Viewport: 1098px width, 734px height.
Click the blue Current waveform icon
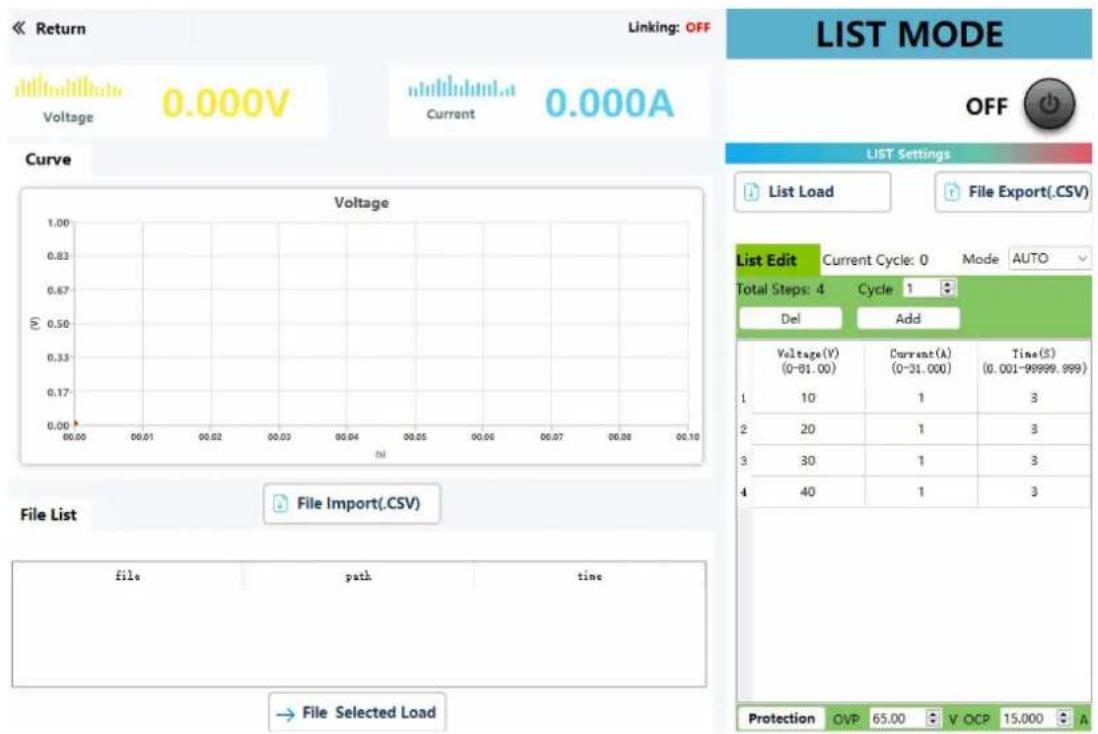tap(461, 88)
